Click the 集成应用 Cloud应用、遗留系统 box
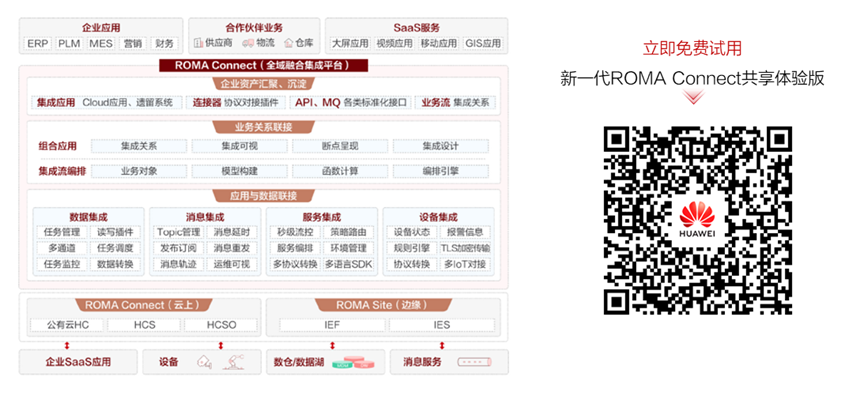The image size is (864, 400). (x=107, y=102)
